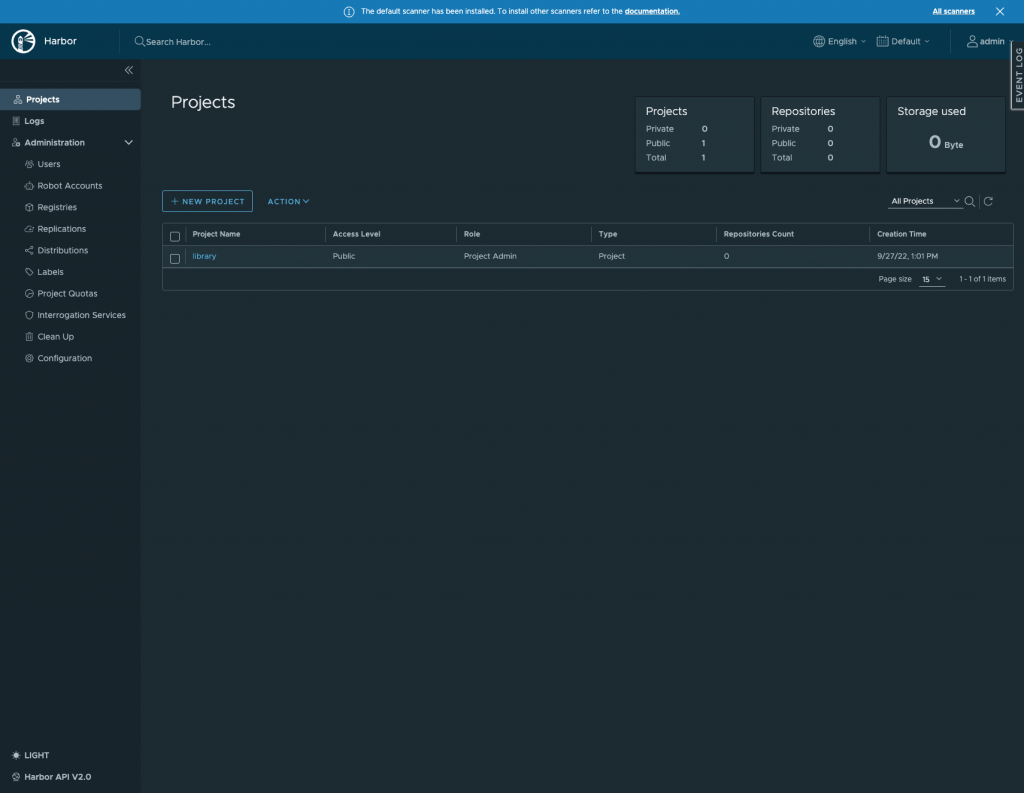The height and width of the screenshot is (793, 1024).
Task: Click the Repositories Count column header
Action: click(x=758, y=234)
